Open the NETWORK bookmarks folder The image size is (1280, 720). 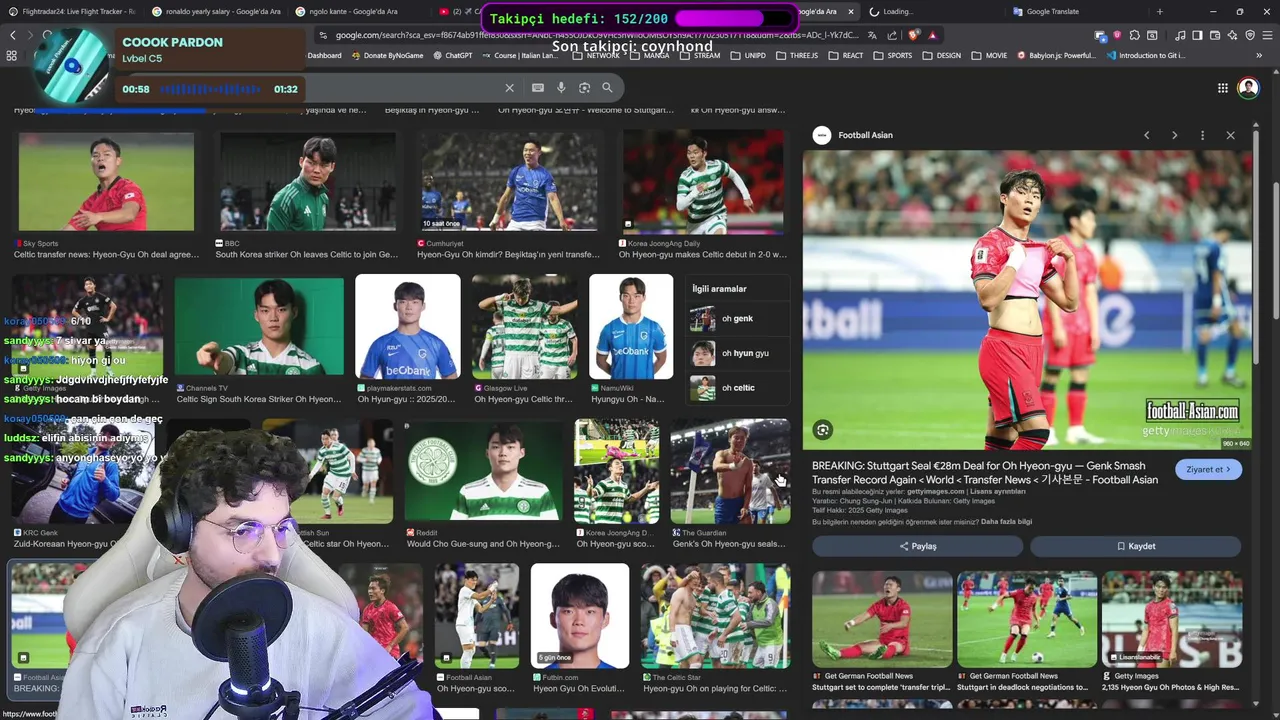[596, 56]
